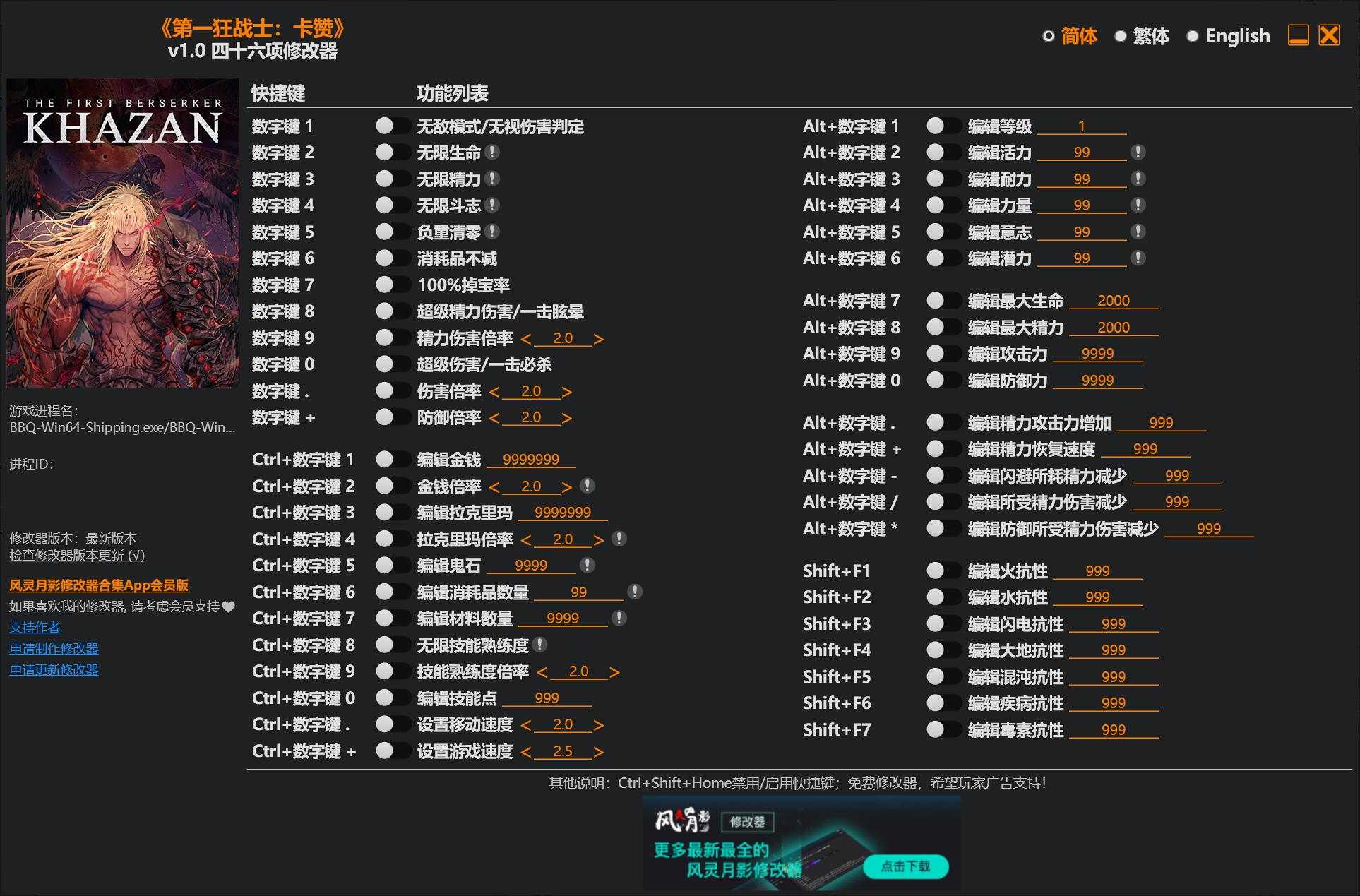The height and width of the screenshot is (896, 1360).
Task: Click 申请更新修改器 link
Action: (x=54, y=669)
